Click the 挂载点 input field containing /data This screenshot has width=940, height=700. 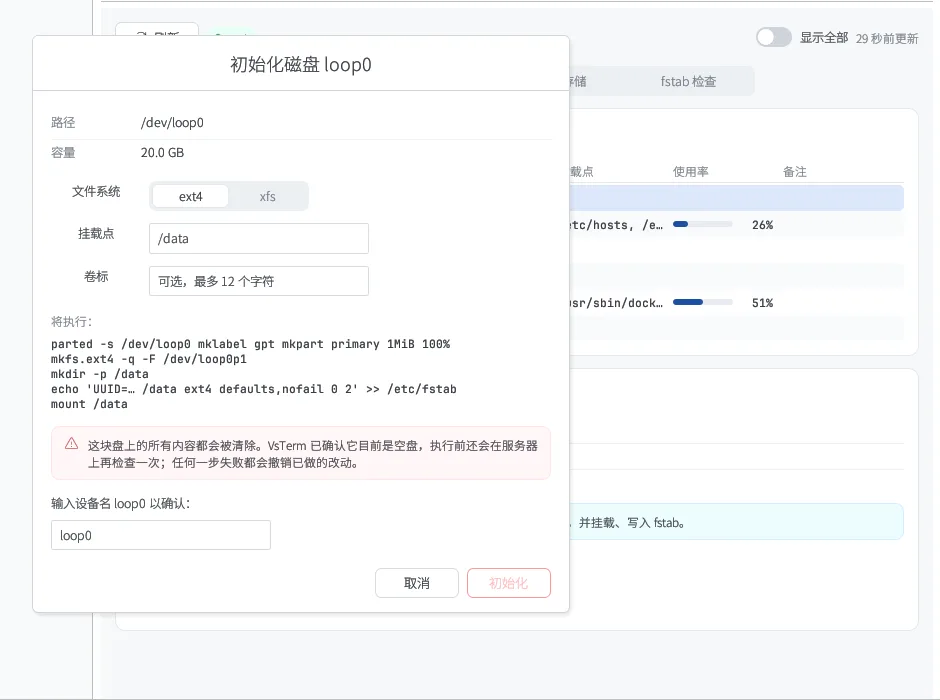(x=259, y=239)
